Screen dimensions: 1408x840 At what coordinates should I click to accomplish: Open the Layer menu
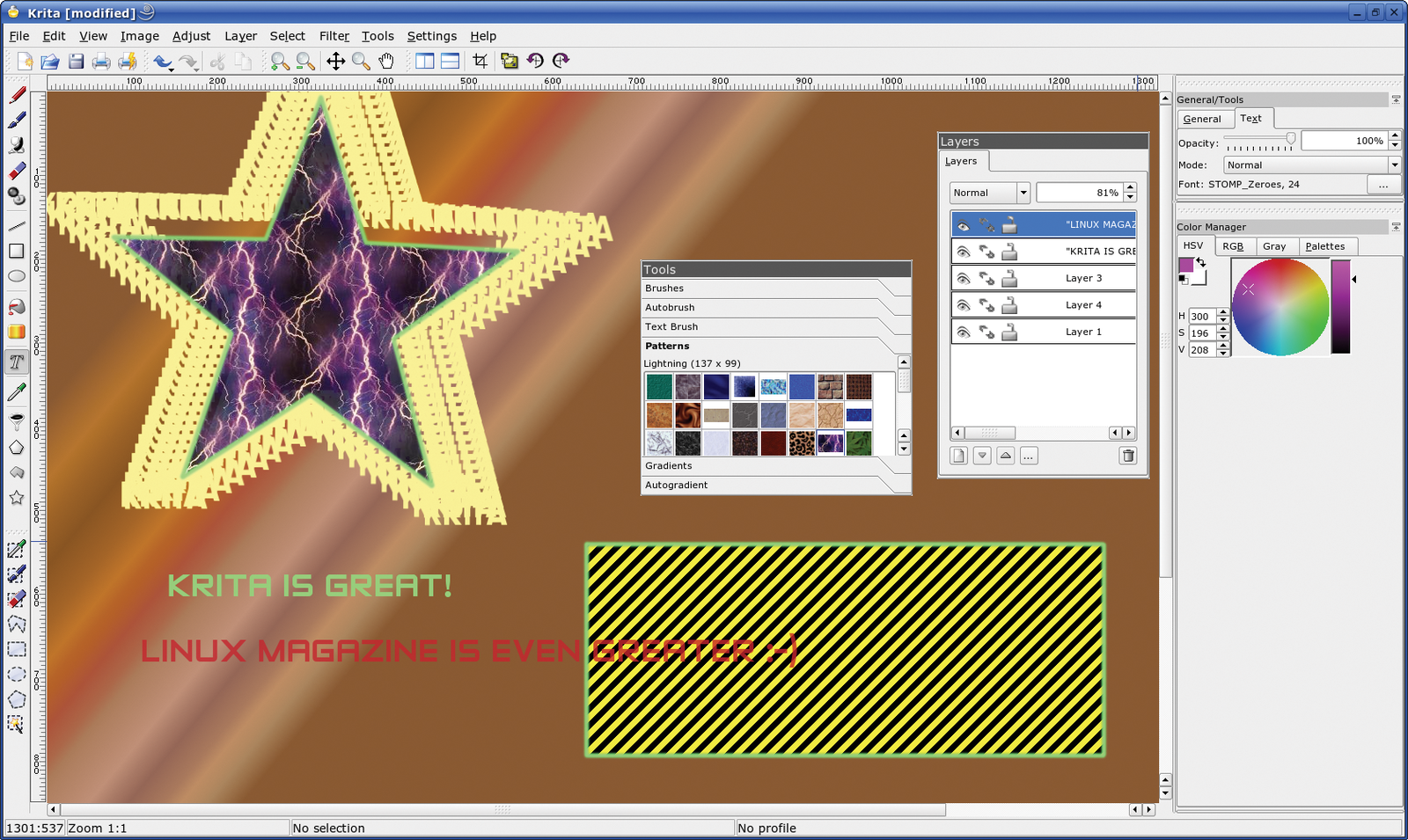[240, 36]
